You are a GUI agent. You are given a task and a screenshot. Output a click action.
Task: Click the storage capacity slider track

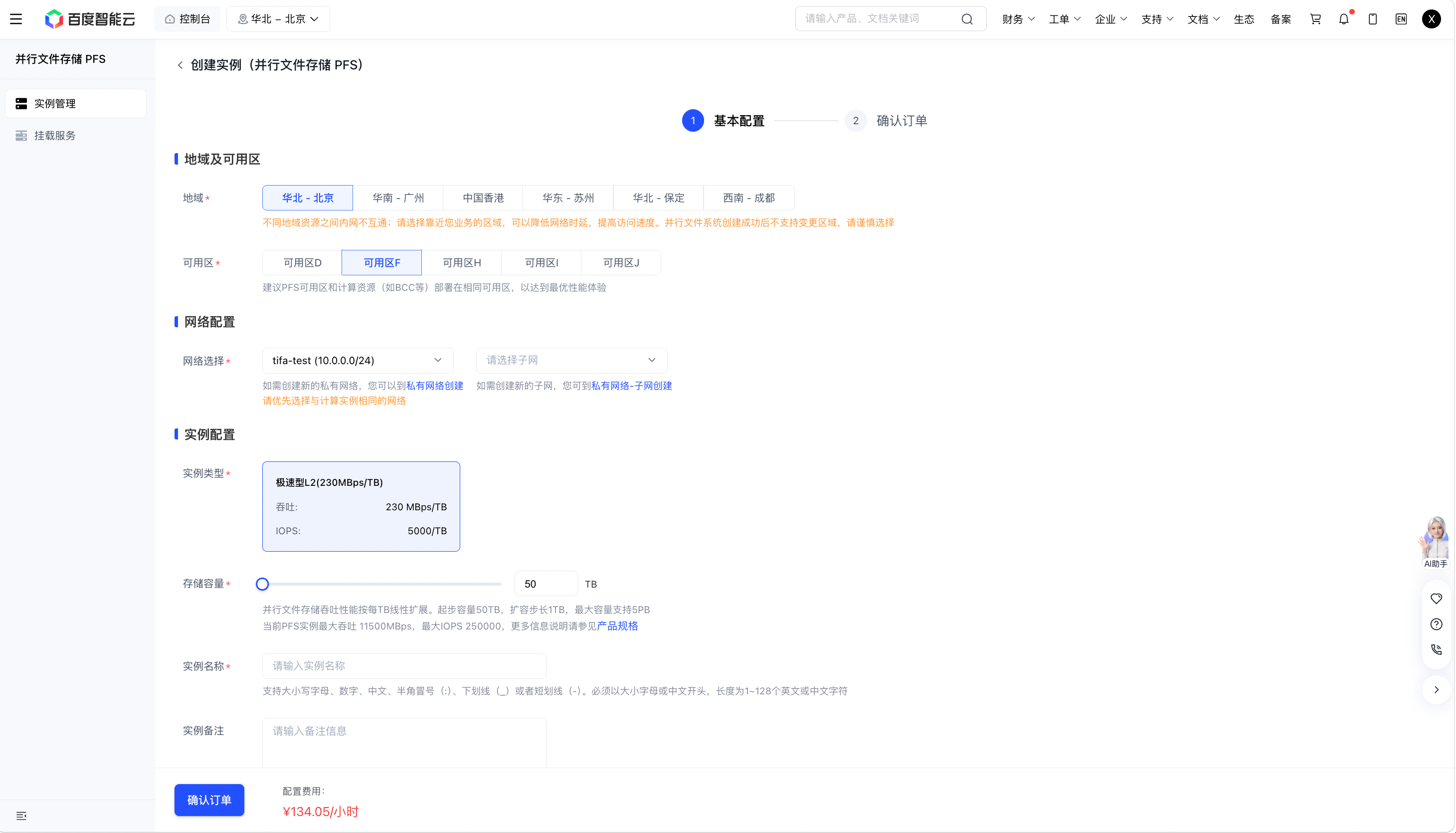click(382, 584)
